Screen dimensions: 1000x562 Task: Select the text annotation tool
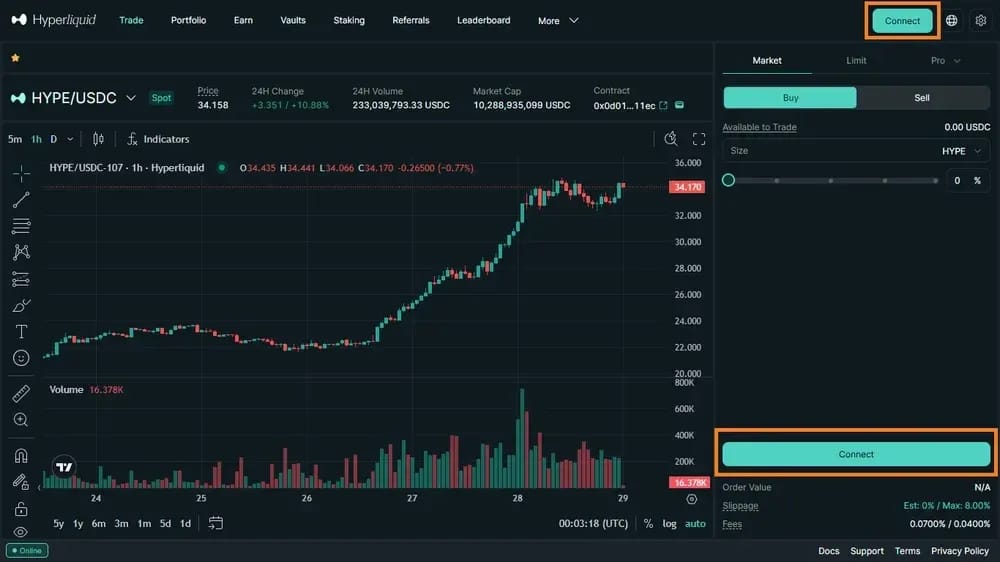(21, 332)
